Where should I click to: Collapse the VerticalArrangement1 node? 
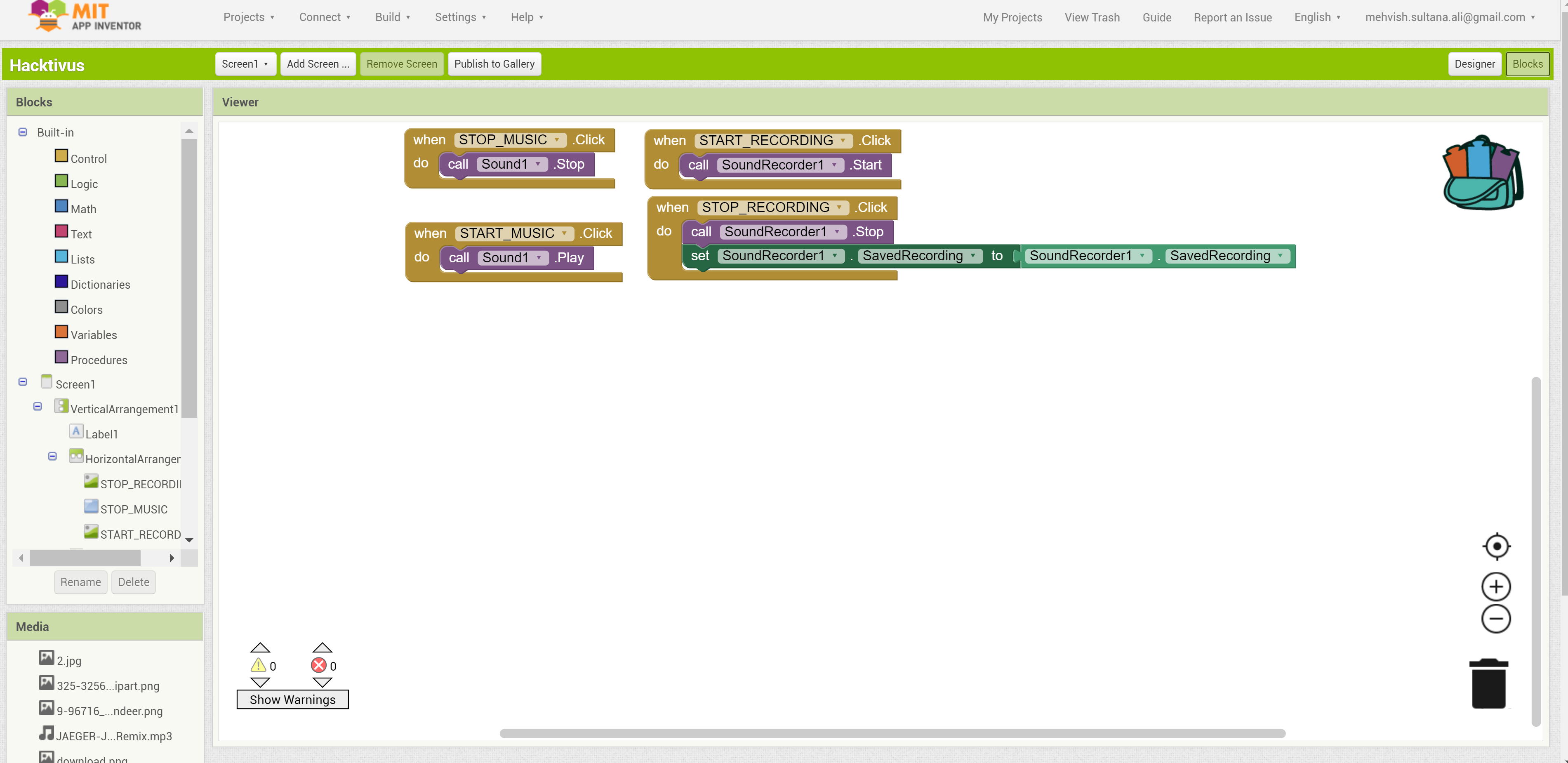click(38, 406)
